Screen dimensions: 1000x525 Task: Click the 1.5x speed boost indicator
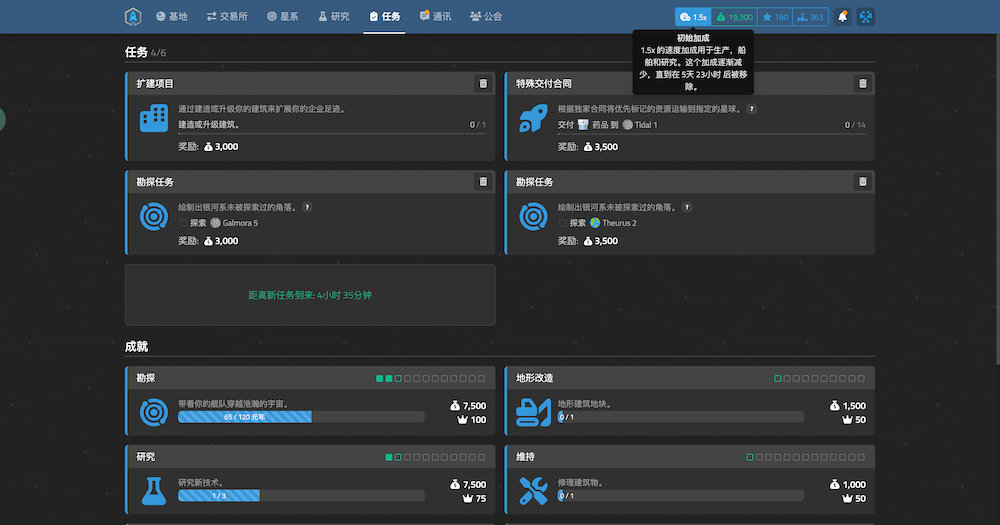point(692,17)
